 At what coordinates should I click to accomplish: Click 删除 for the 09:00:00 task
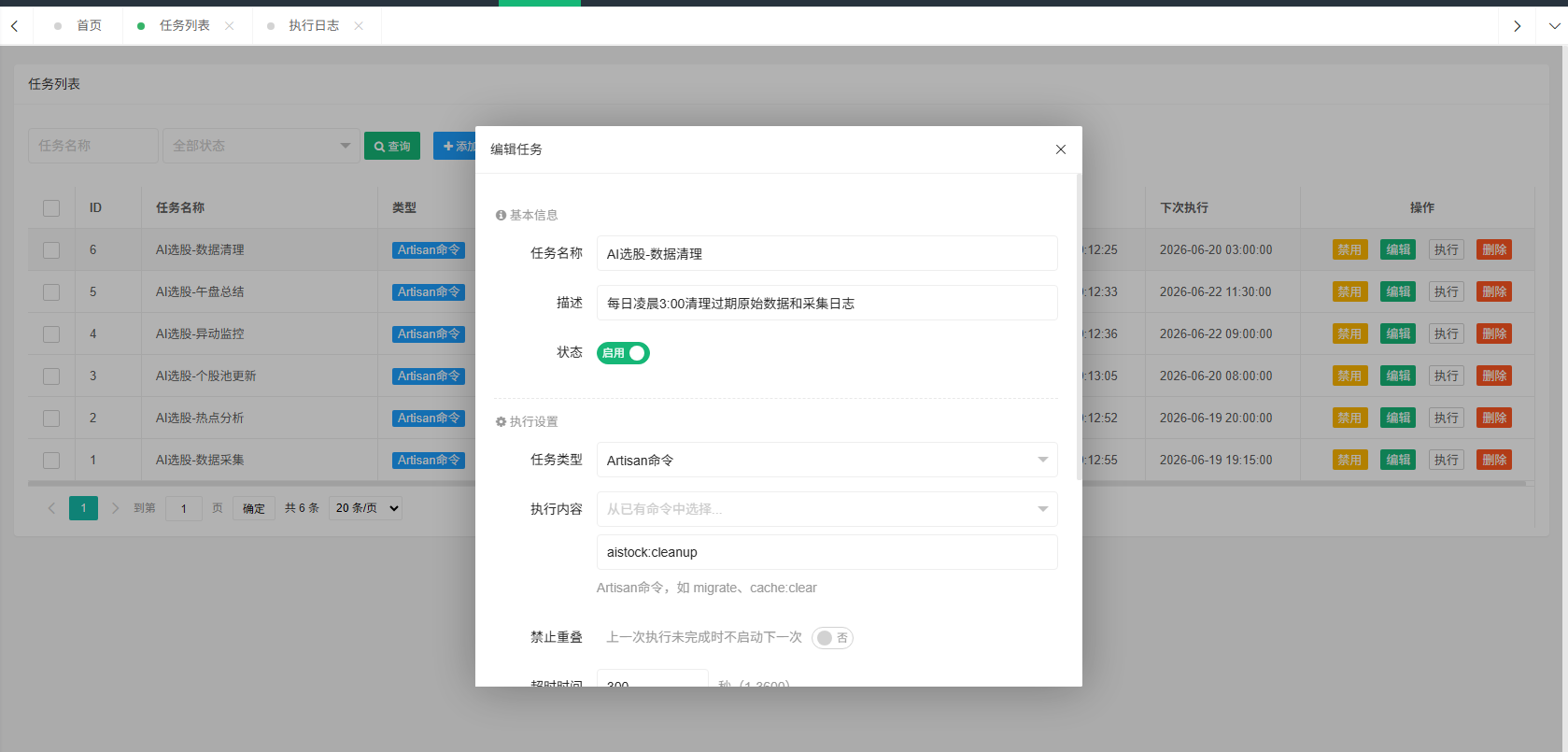point(1494,333)
